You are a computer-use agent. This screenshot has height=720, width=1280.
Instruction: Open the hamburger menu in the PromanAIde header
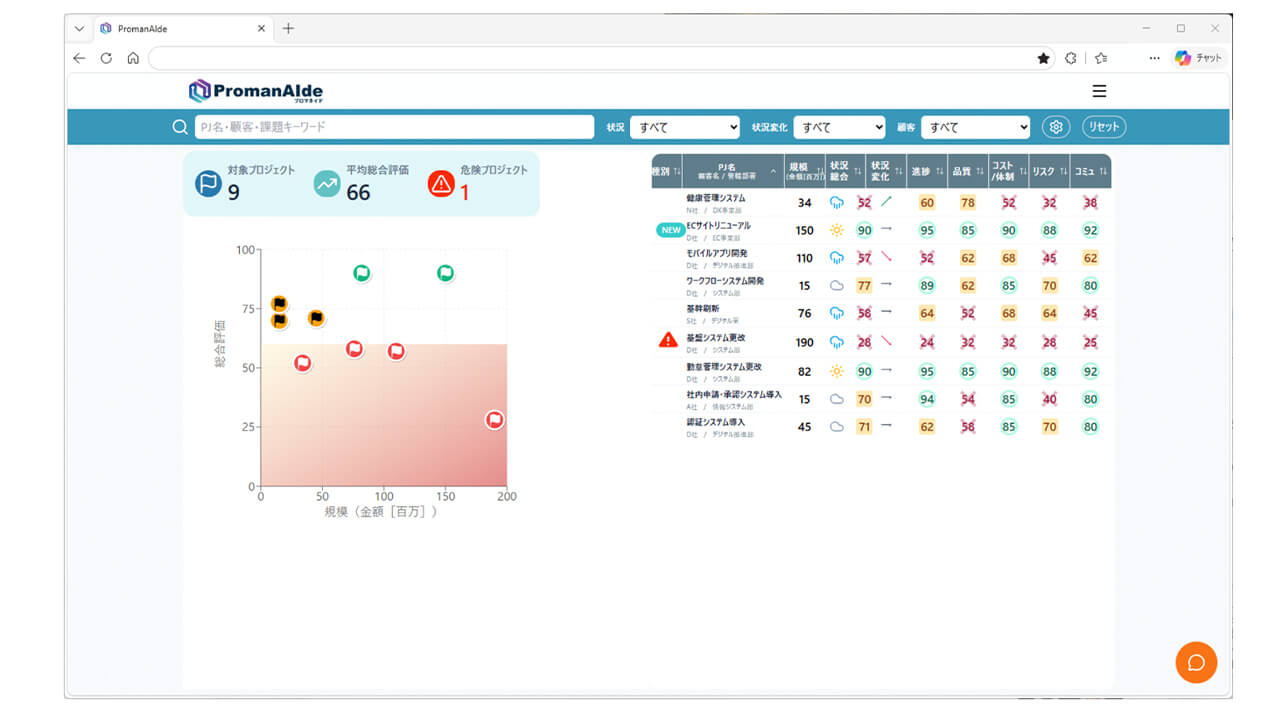(1099, 91)
